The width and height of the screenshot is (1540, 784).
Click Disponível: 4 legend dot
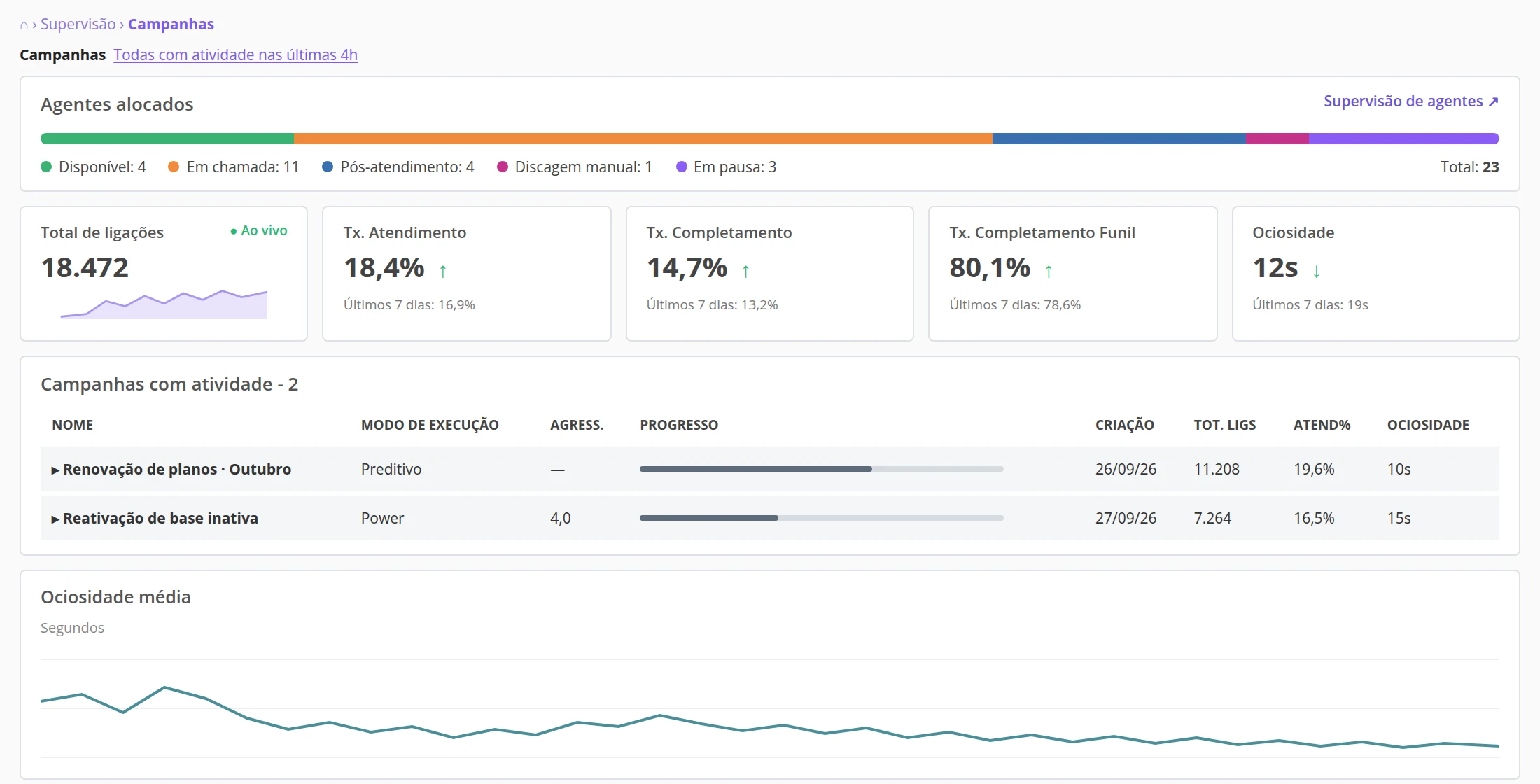[46, 167]
